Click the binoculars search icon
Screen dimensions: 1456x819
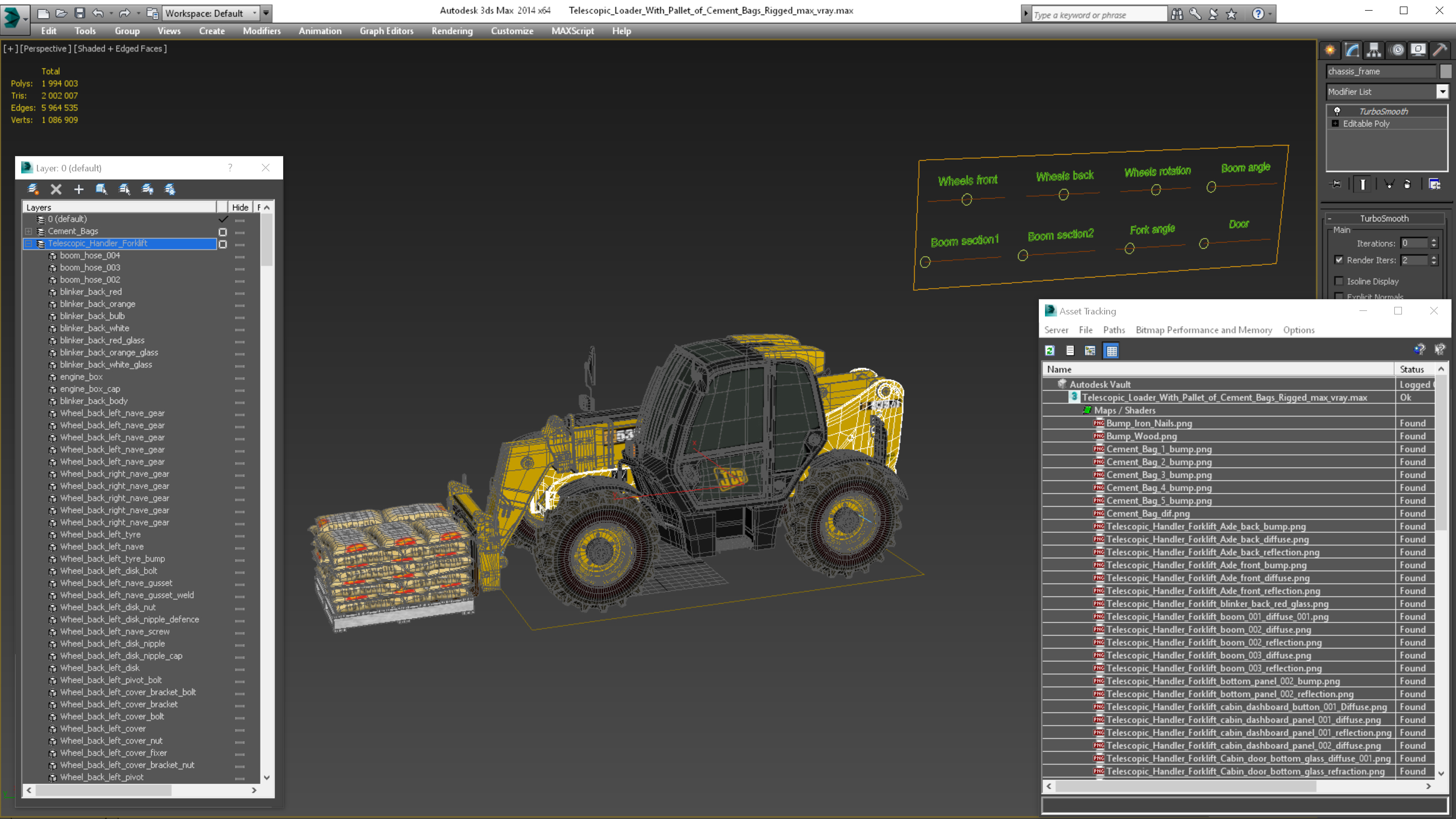(x=1177, y=14)
